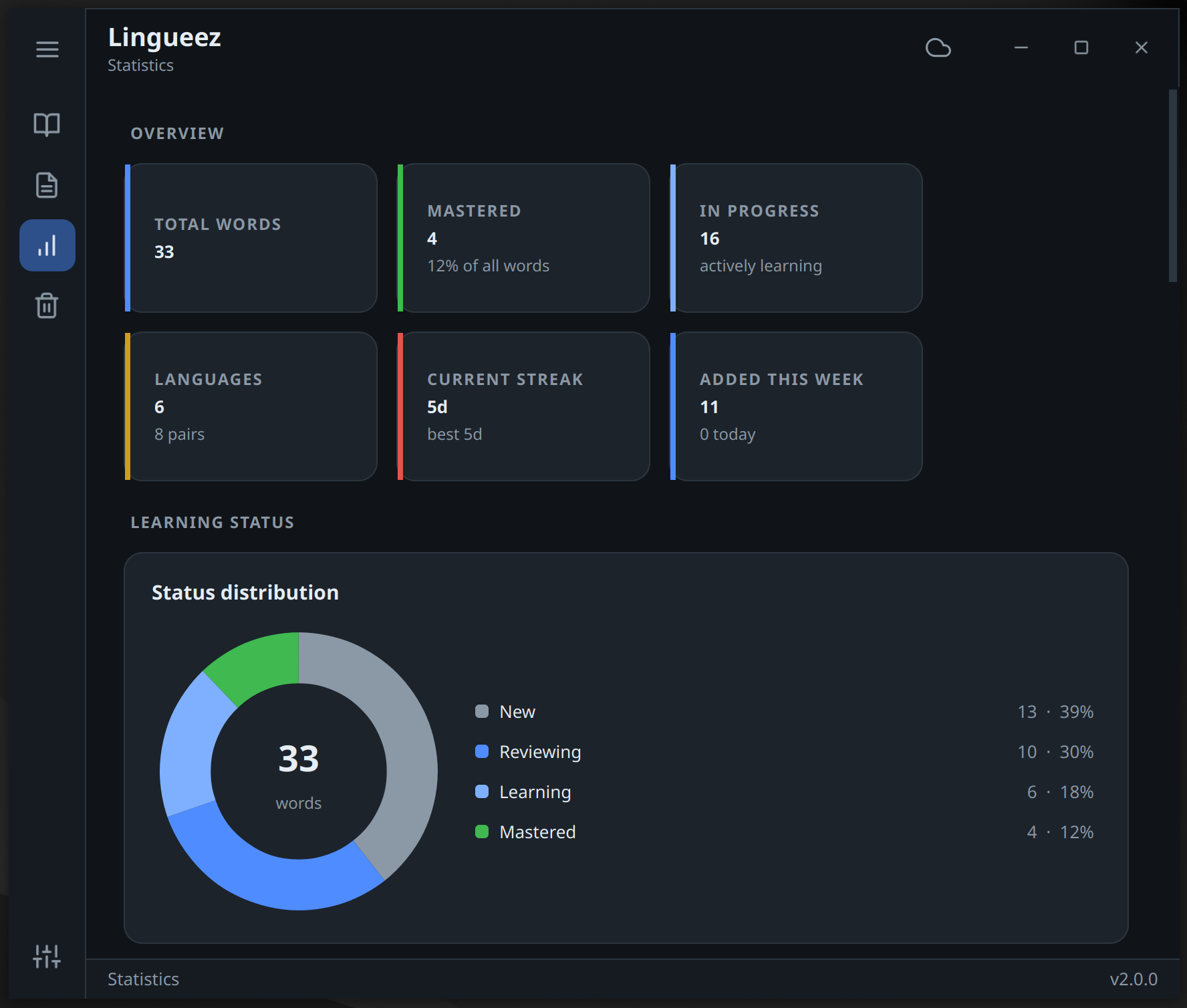Click the Mastered overview card

click(524, 238)
